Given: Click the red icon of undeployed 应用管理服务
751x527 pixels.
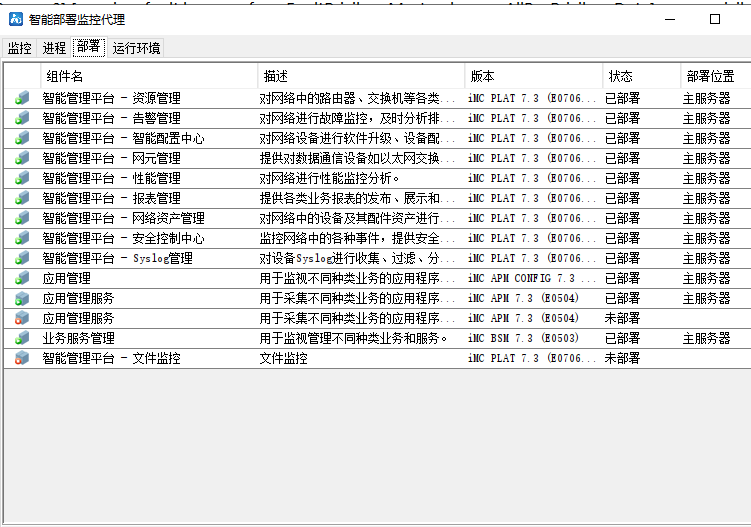Looking at the screenshot, I should pos(22,318).
